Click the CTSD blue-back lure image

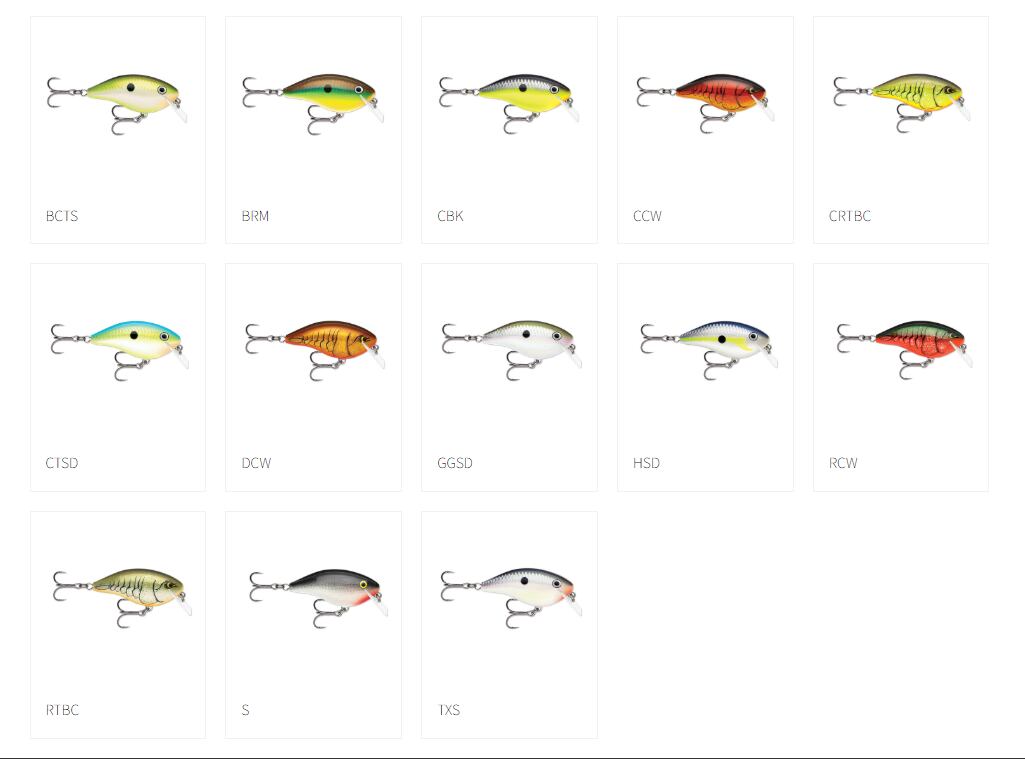click(120, 350)
